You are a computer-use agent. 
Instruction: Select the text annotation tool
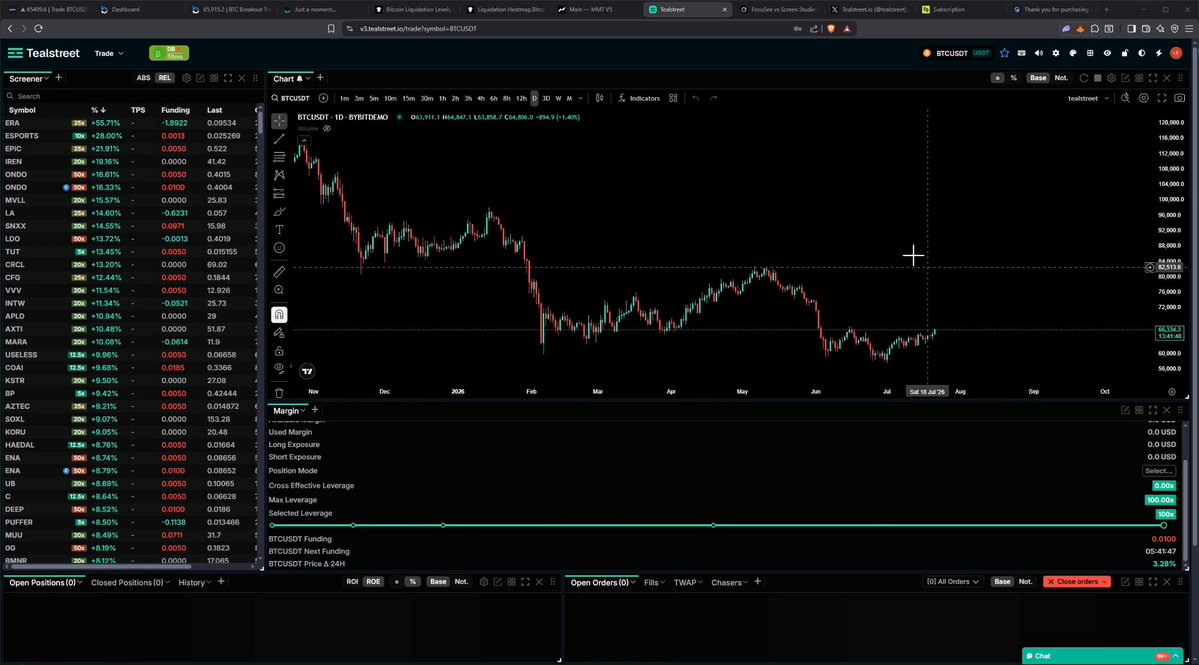coord(279,229)
